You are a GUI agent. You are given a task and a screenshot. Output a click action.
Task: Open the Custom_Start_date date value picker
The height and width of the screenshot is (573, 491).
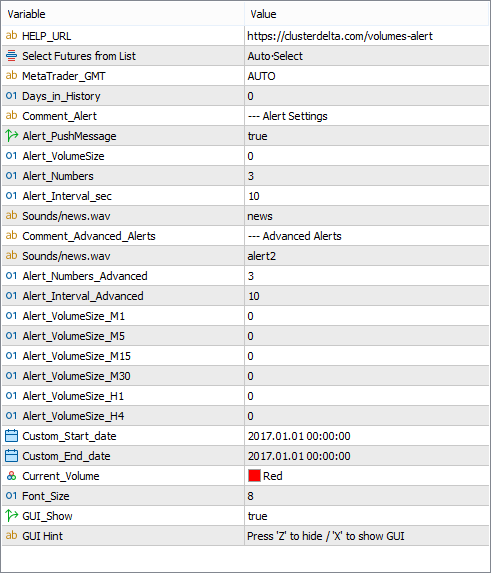[x=367, y=436]
